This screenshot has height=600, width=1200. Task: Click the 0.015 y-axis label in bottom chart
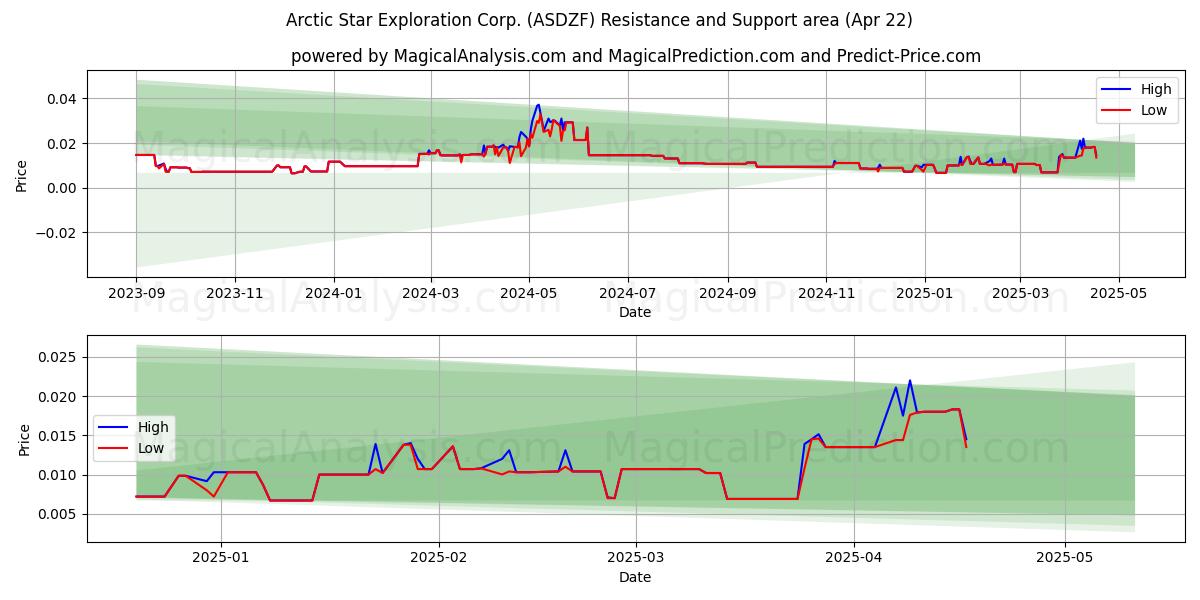pyautogui.click(x=58, y=436)
